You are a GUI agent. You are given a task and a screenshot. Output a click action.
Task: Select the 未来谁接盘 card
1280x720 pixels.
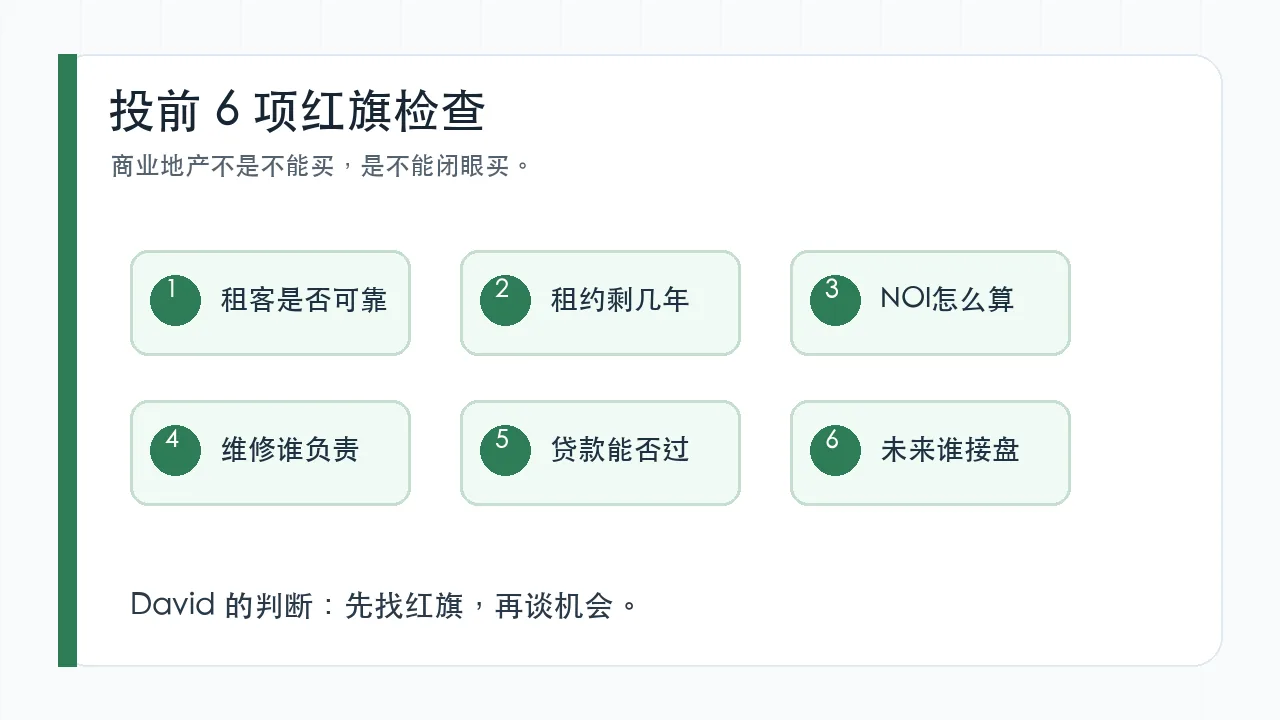pyautogui.click(x=931, y=453)
